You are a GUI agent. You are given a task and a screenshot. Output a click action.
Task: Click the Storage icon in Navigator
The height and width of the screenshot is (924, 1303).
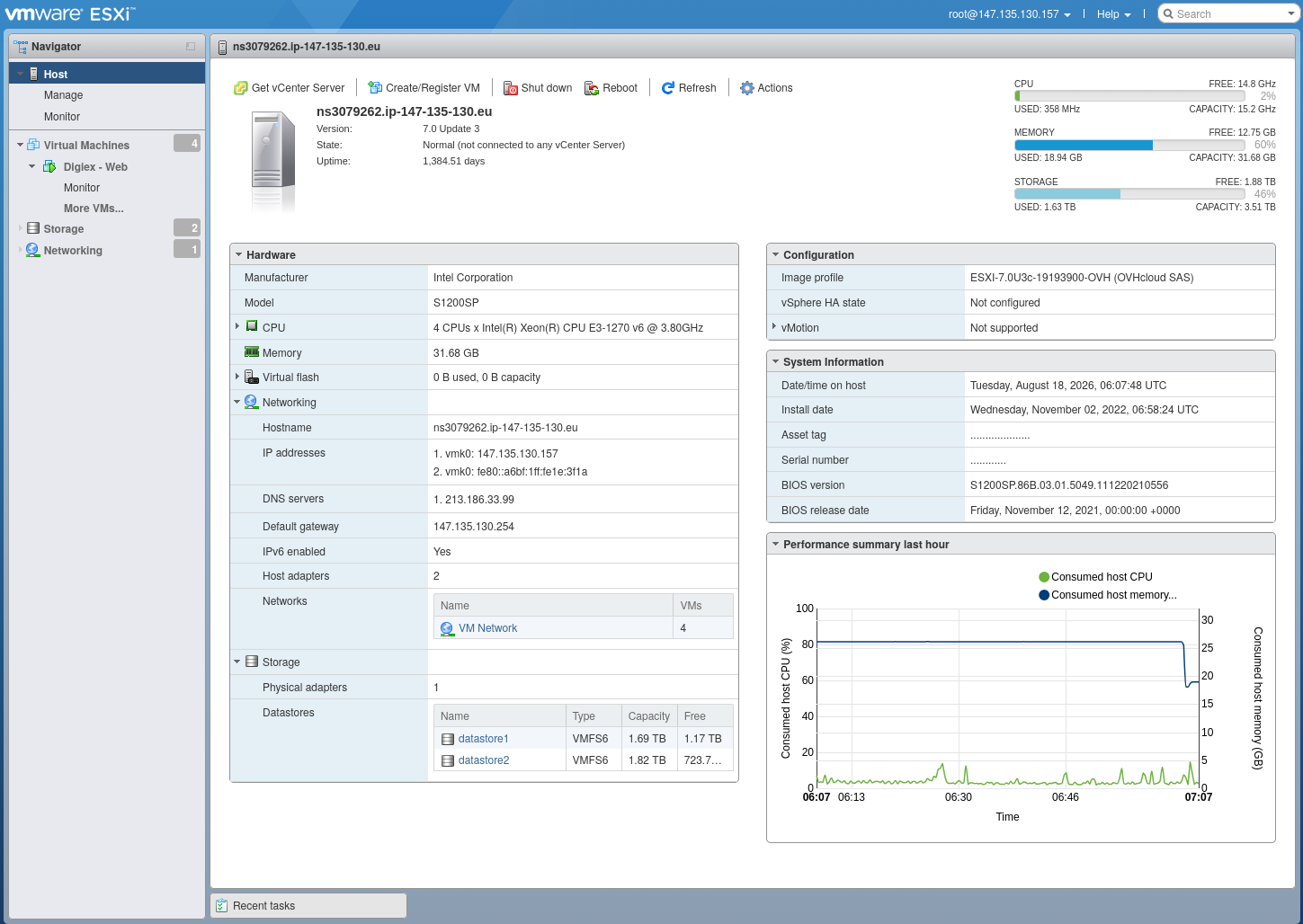33,228
